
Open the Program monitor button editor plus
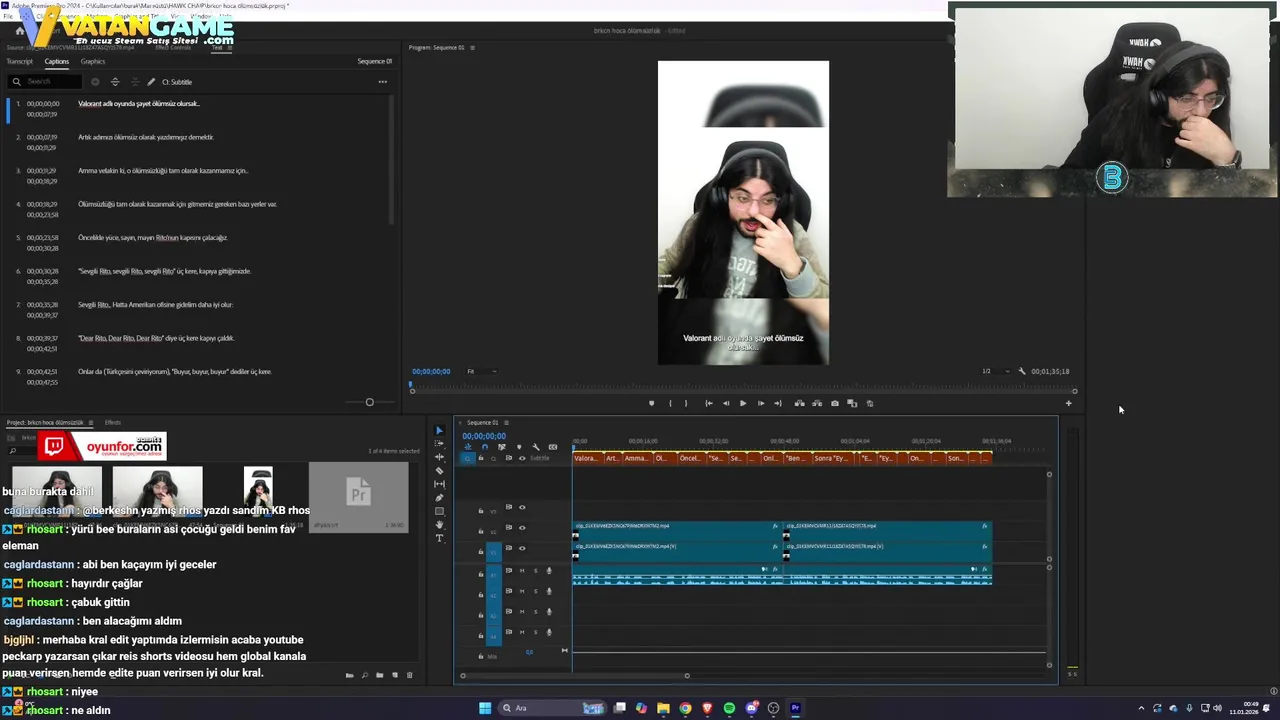pyautogui.click(x=1068, y=404)
